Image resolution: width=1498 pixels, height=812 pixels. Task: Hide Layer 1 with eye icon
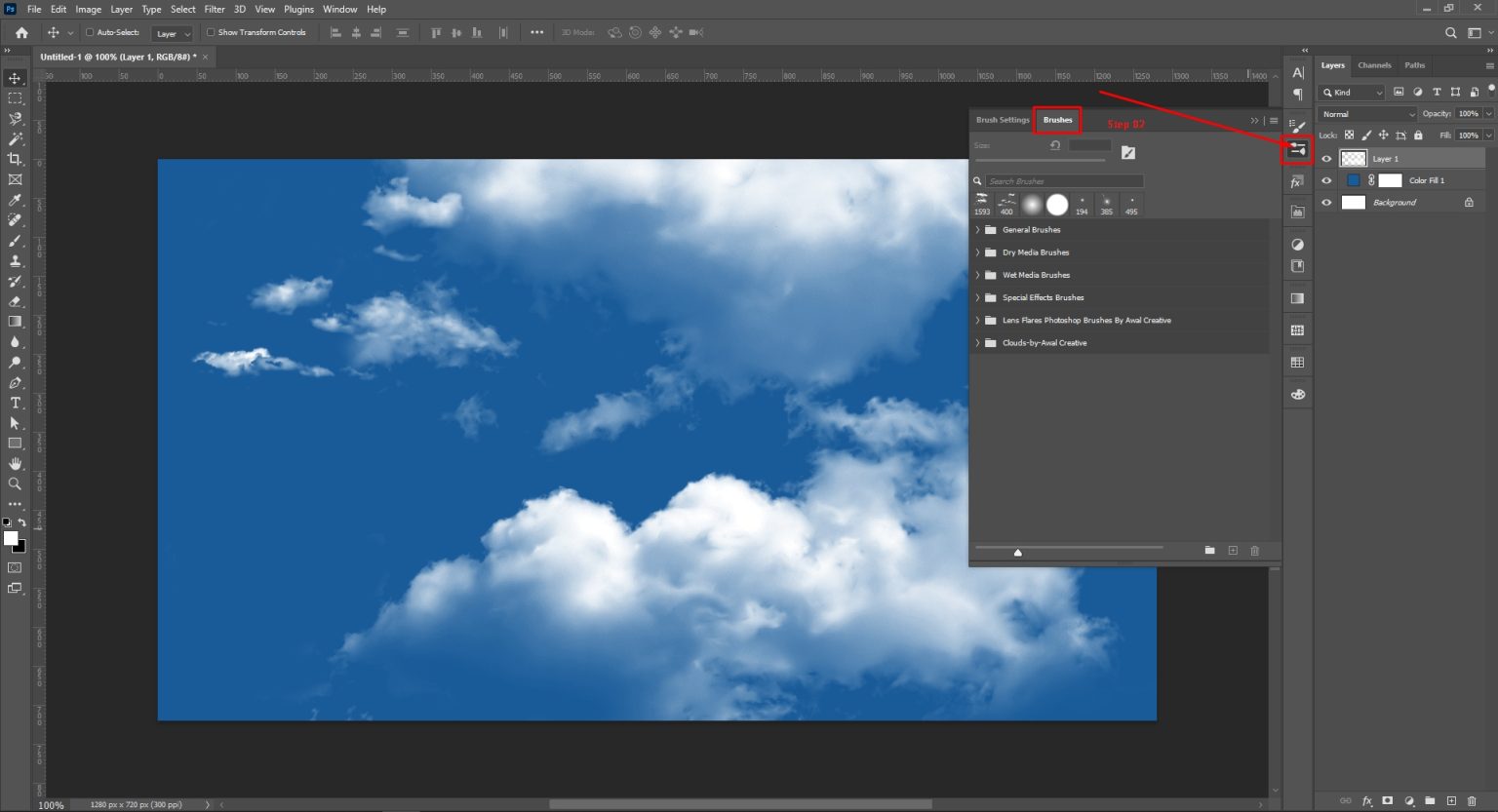1326,158
